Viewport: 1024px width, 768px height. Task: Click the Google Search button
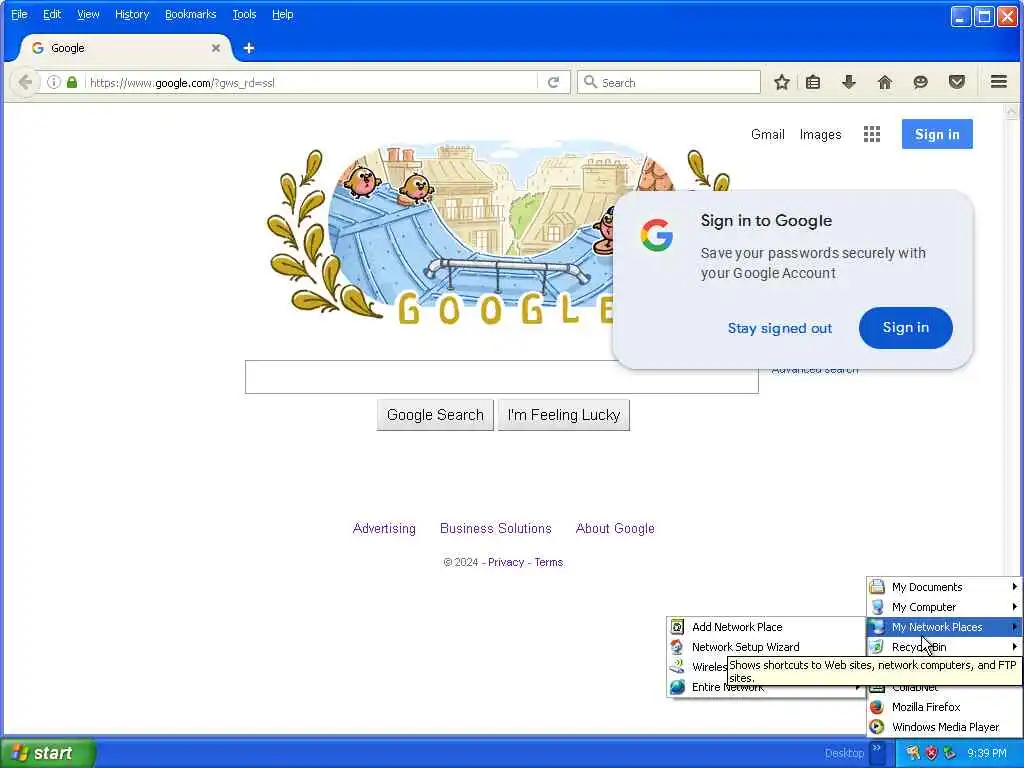click(435, 415)
